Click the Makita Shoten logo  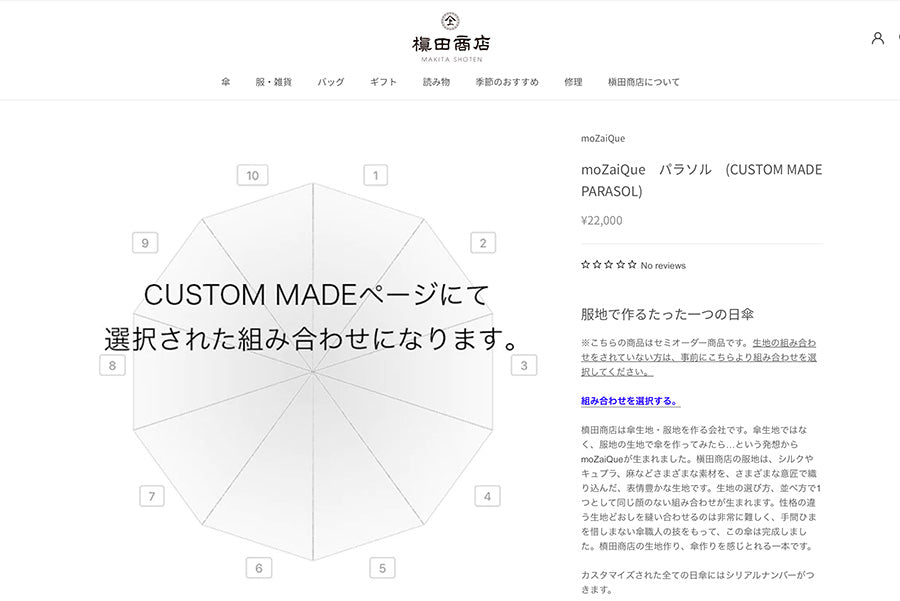pos(450,36)
